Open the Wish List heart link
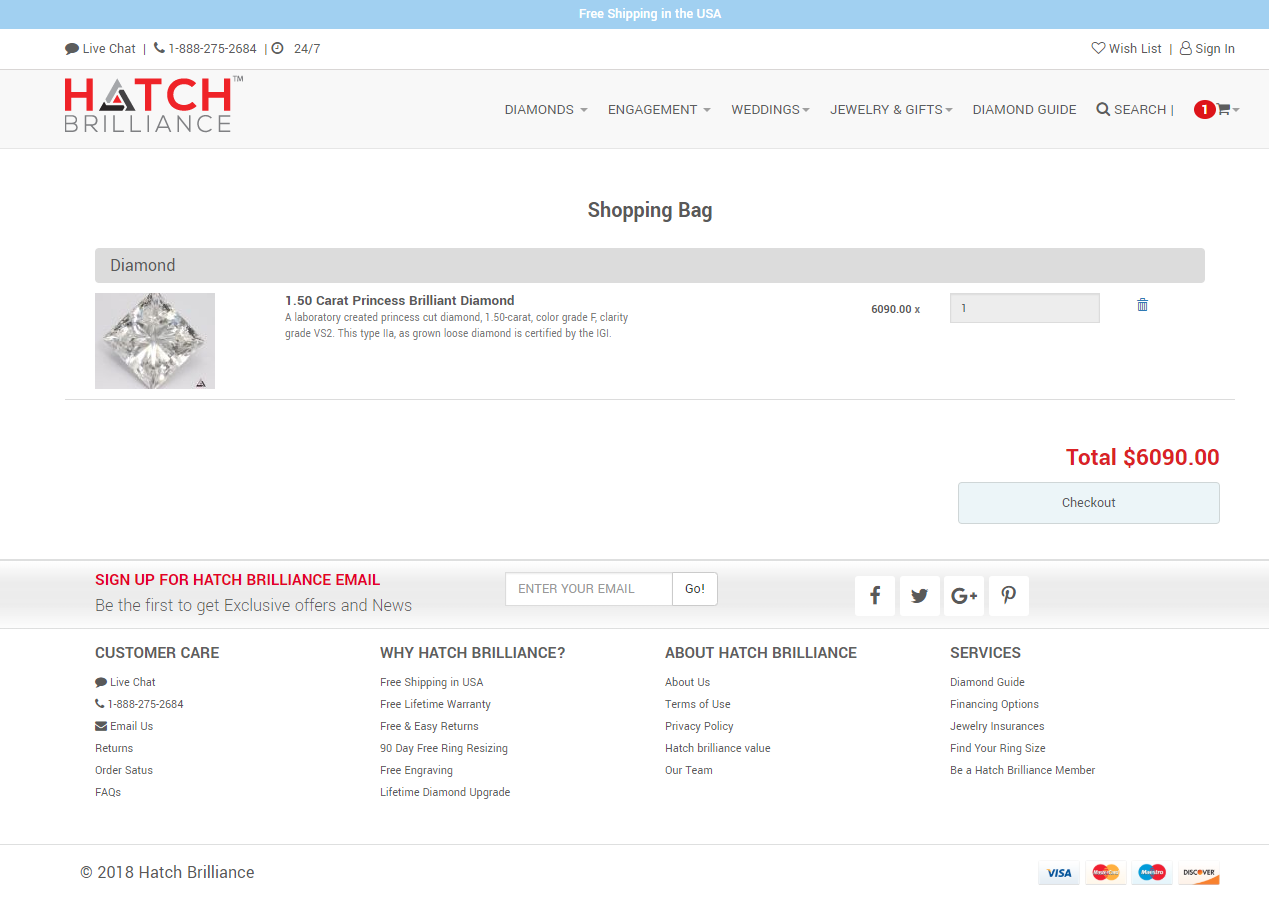 (x=1126, y=48)
